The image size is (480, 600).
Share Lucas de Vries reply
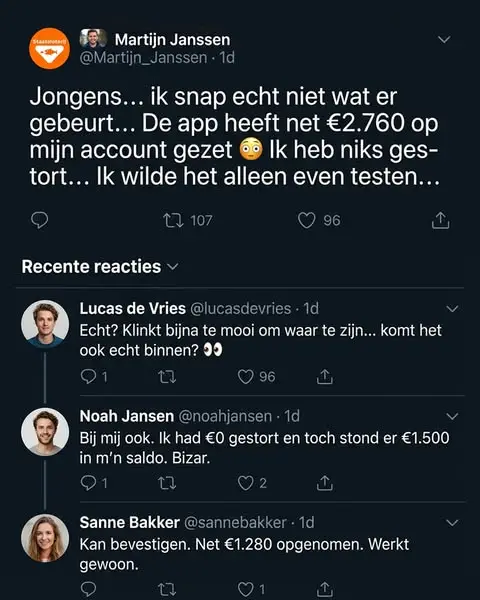click(x=325, y=377)
